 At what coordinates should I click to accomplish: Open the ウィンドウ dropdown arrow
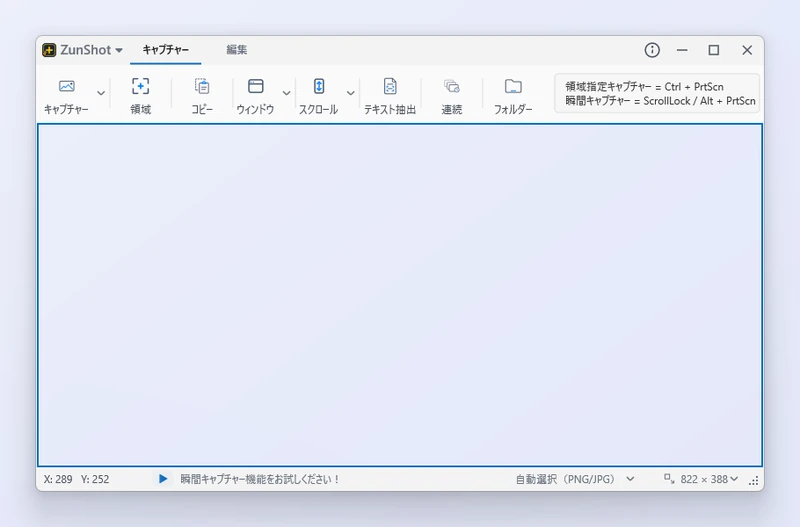click(286, 93)
